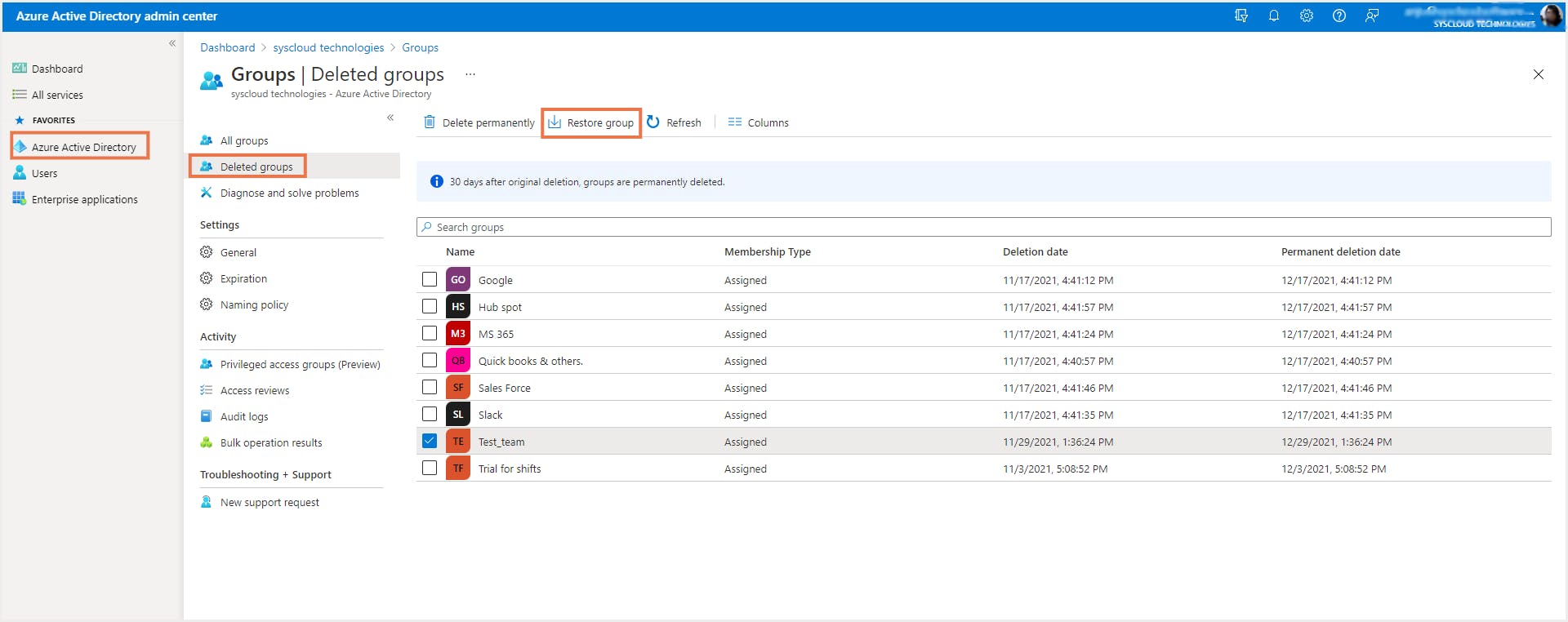Open the Test_team group name
The width and height of the screenshot is (1568, 622).
point(501,442)
